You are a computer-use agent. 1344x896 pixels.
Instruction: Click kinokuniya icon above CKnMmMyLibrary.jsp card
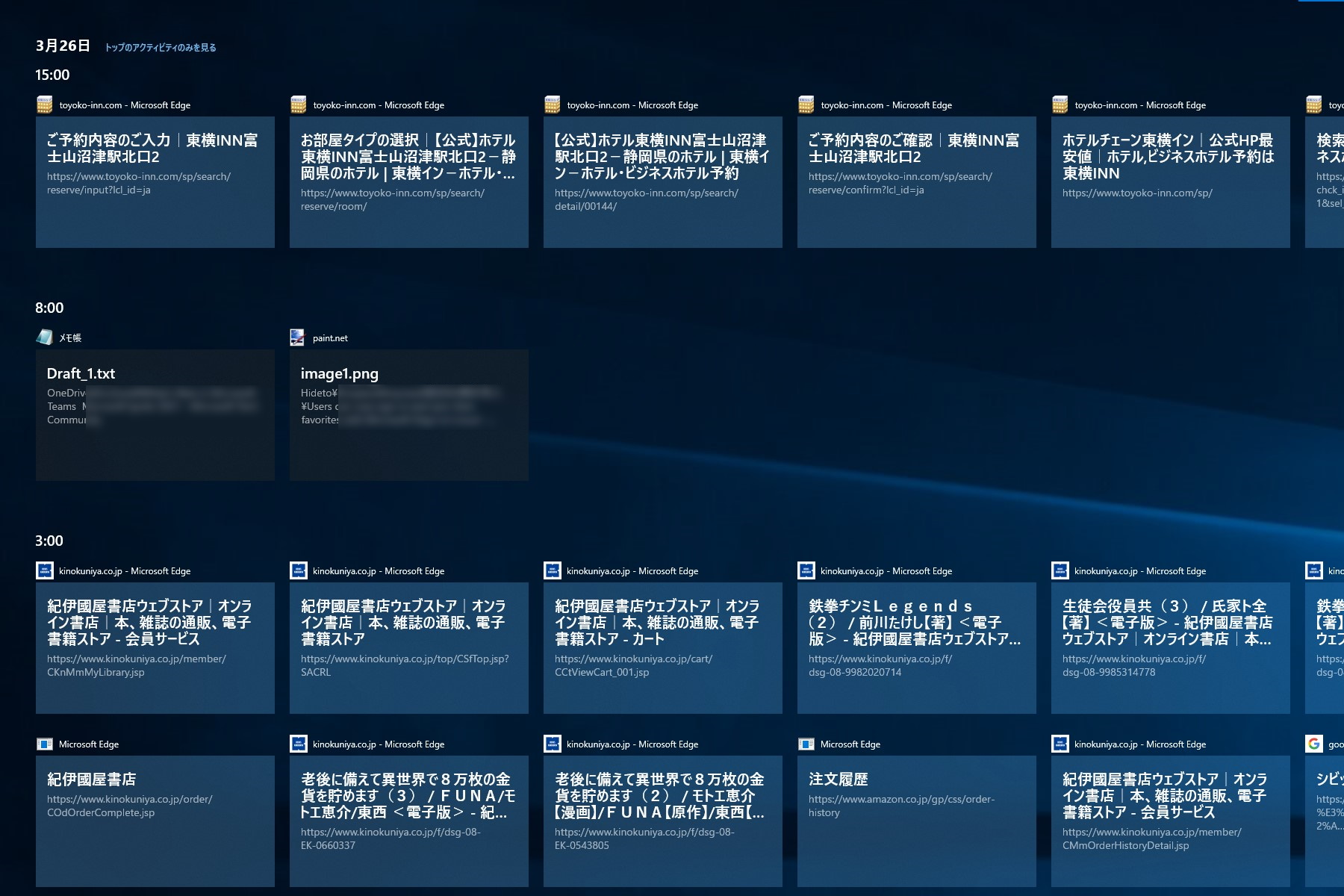coord(45,571)
